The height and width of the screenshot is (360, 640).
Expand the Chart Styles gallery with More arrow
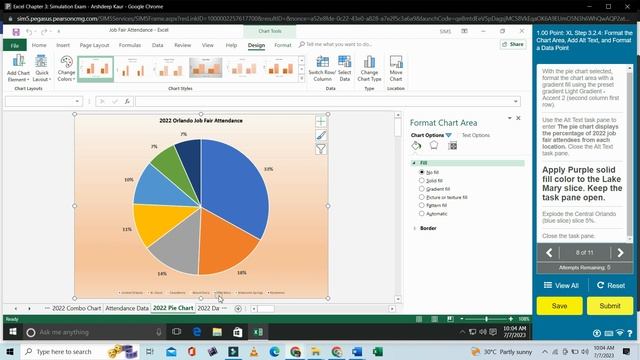tap(301, 78)
